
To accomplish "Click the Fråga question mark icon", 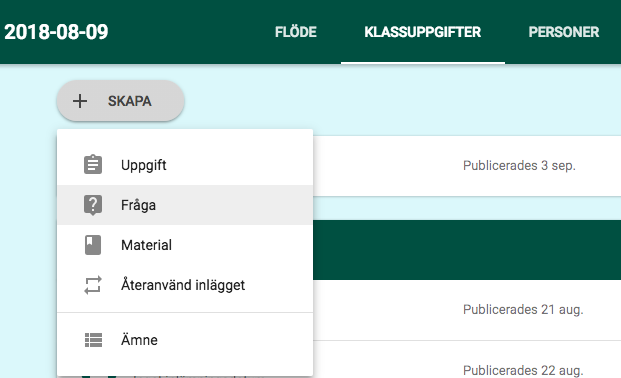I will pos(93,205).
